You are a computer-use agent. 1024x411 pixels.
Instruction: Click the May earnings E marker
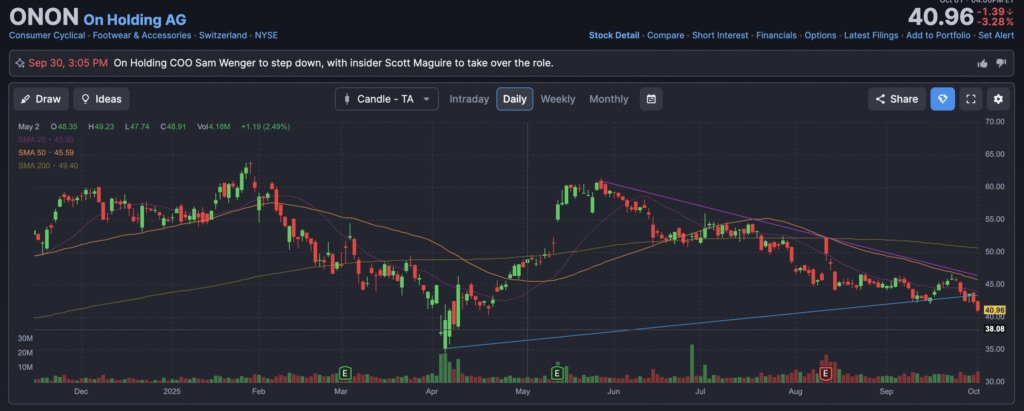click(556, 372)
